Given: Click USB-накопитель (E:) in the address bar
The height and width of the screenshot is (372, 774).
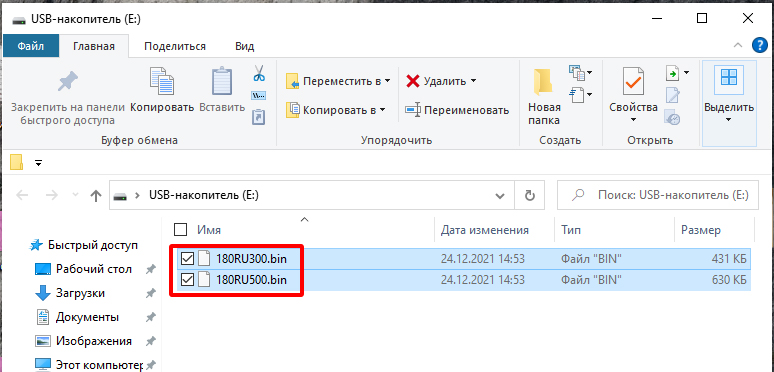Looking at the screenshot, I should (x=204, y=195).
